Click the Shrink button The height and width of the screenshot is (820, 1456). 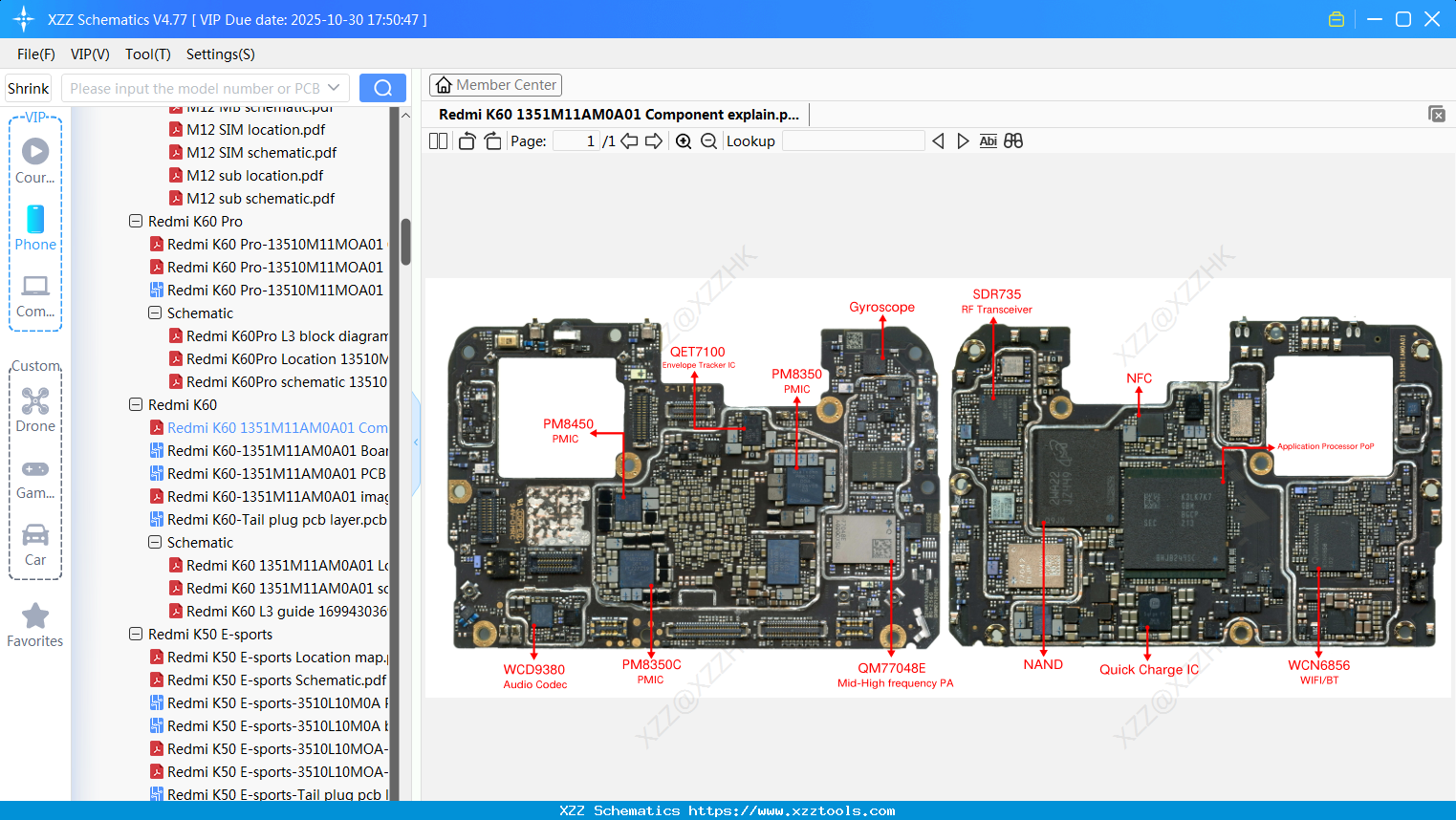pyautogui.click(x=28, y=87)
